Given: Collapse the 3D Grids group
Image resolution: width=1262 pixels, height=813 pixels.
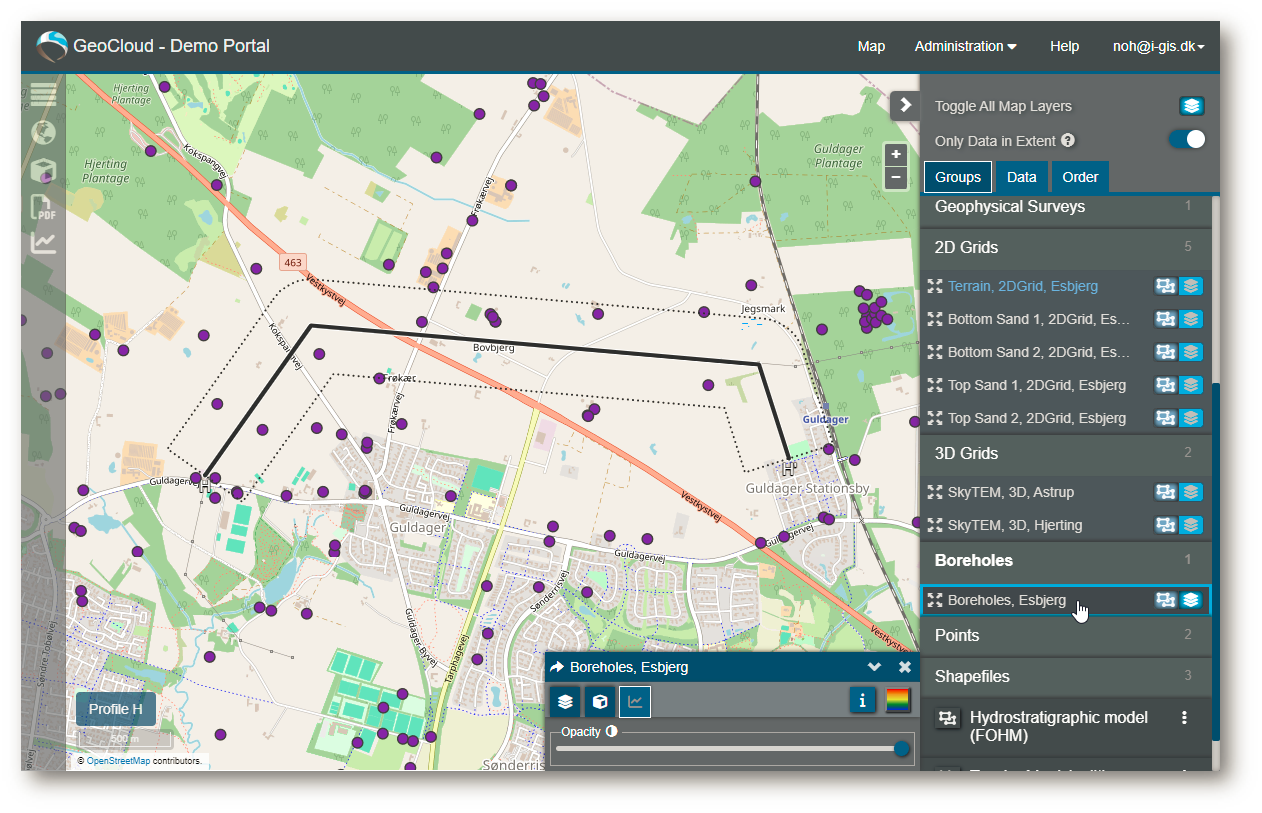Looking at the screenshot, I should (1065, 453).
